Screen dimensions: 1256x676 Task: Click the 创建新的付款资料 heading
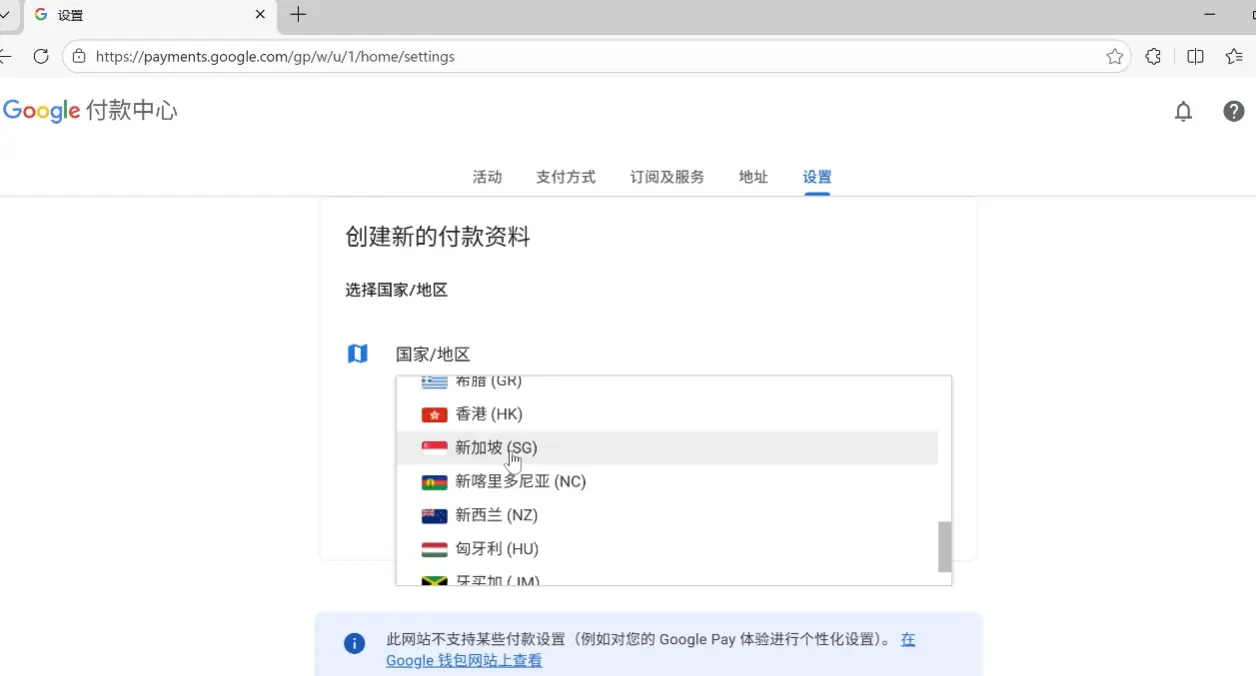[438, 237]
